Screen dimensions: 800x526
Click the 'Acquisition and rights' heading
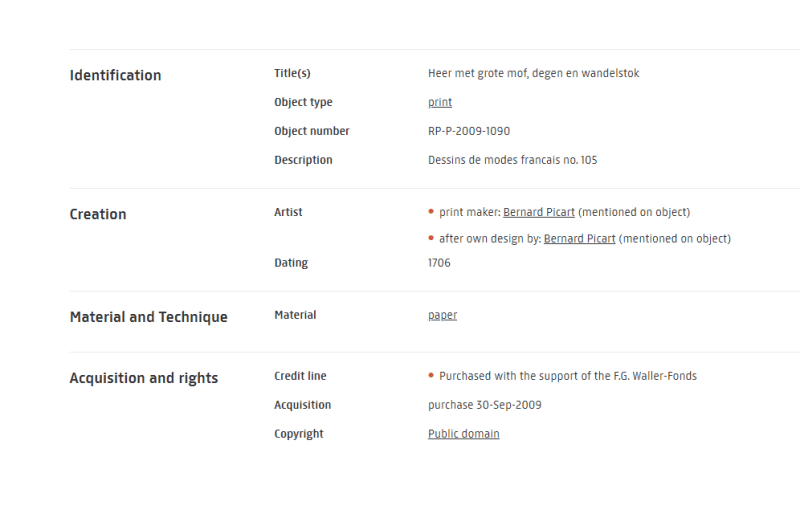point(144,378)
